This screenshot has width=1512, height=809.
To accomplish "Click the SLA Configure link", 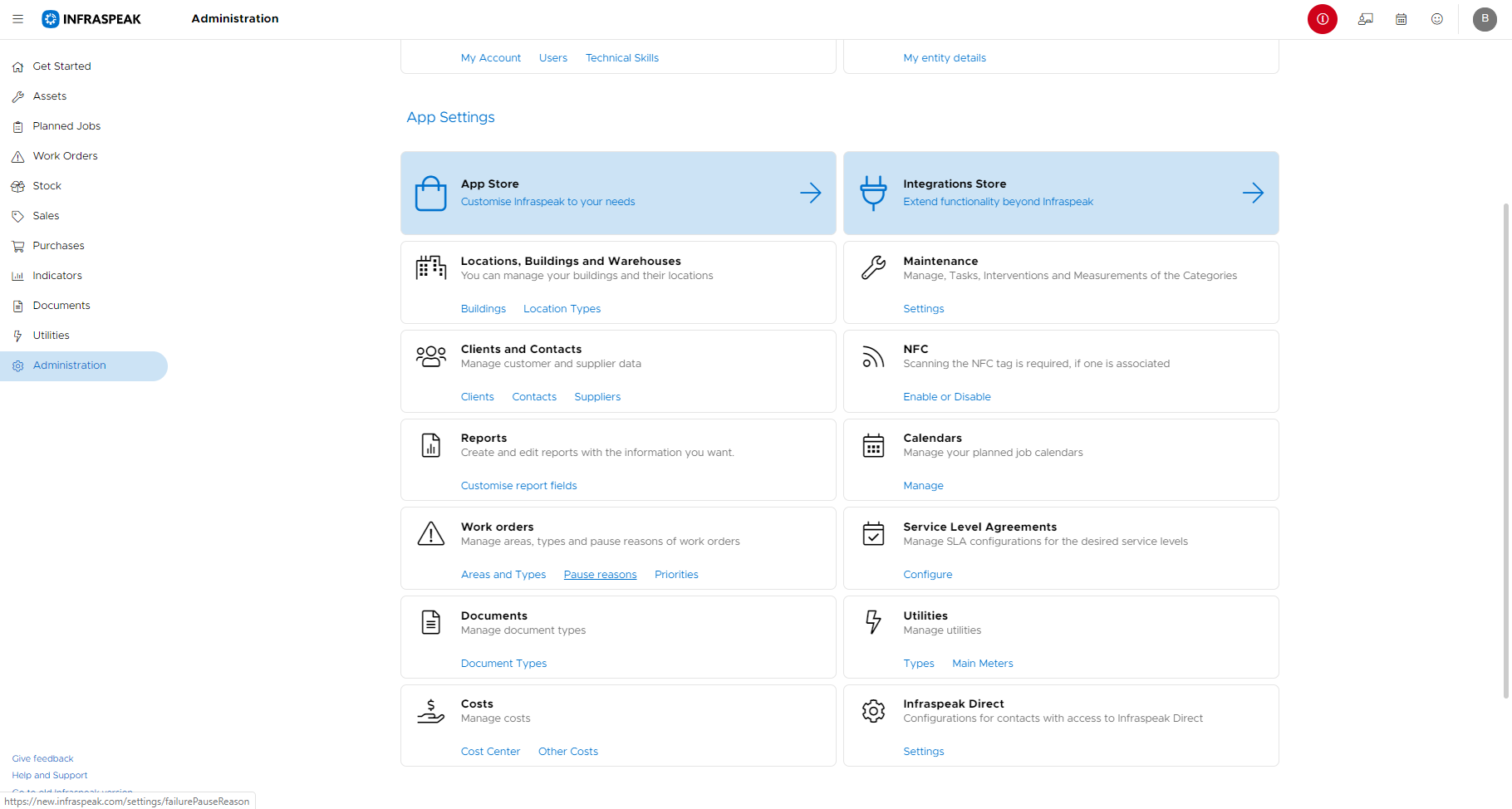I will pyautogui.click(x=928, y=575).
